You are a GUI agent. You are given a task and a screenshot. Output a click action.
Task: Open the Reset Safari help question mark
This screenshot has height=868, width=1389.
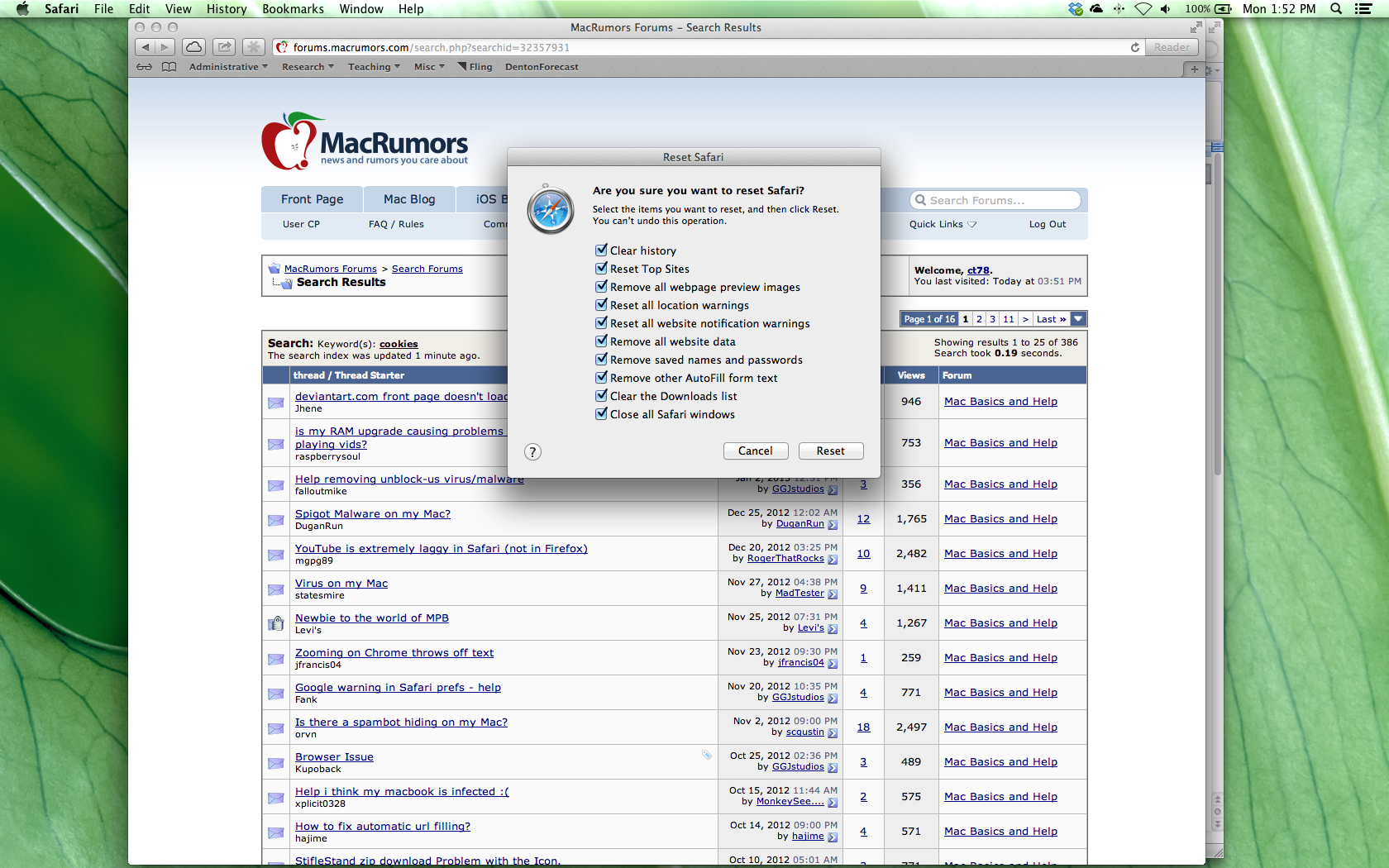tap(532, 451)
